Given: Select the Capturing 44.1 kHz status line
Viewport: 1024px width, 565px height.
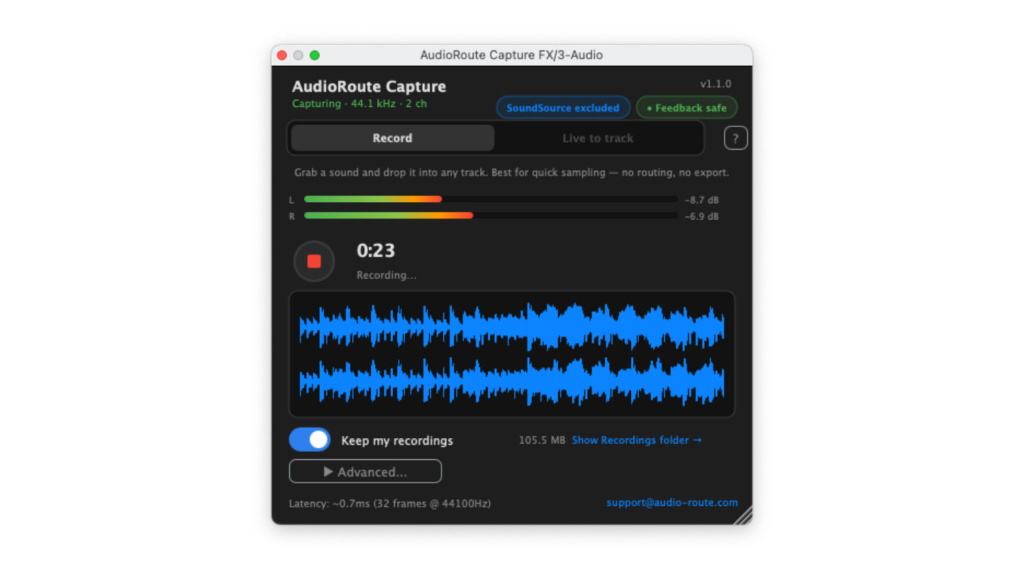Looking at the screenshot, I should pos(359,104).
